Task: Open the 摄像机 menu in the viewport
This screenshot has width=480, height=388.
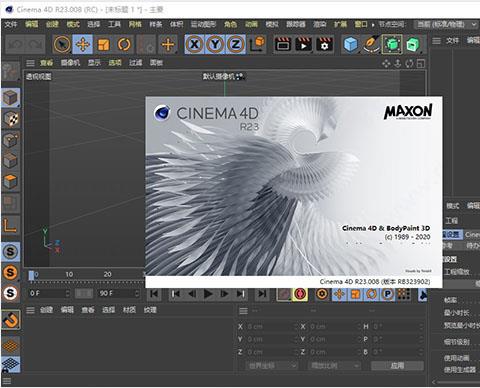Action: coord(70,63)
